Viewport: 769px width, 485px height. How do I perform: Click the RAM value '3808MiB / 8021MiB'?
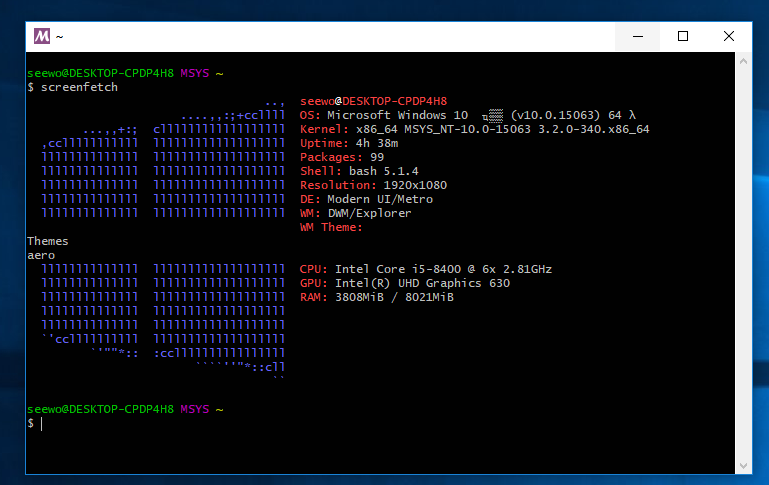pyautogui.click(x=394, y=297)
